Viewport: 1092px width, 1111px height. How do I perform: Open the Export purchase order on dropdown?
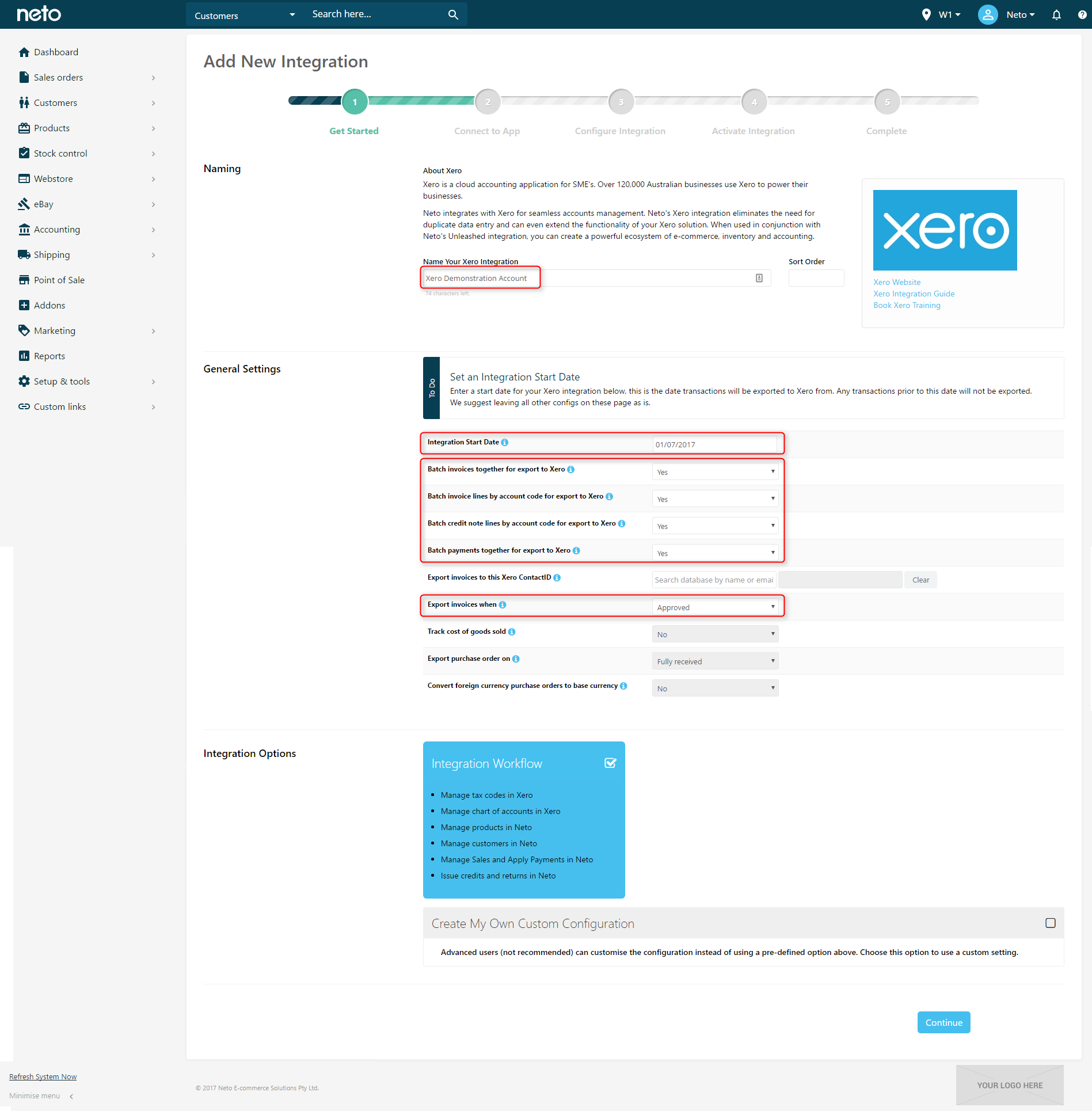(x=715, y=661)
